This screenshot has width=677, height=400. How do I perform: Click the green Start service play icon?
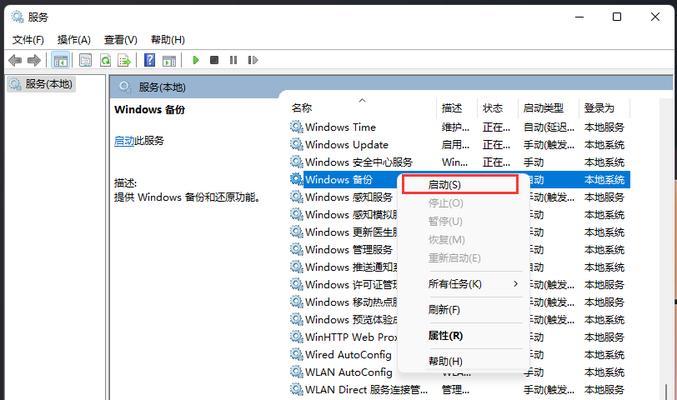pos(196,60)
